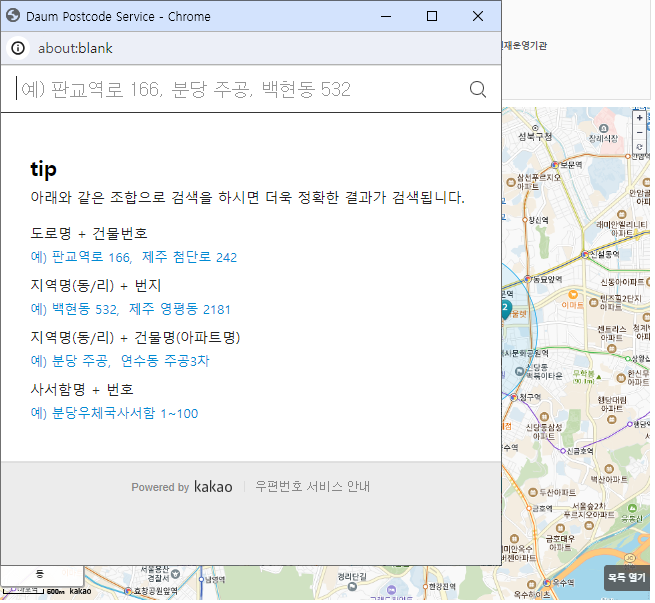Click the magnifier search icon in postcode popup
The width and height of the screenshot is (655, 603).
tap(477, 89)
